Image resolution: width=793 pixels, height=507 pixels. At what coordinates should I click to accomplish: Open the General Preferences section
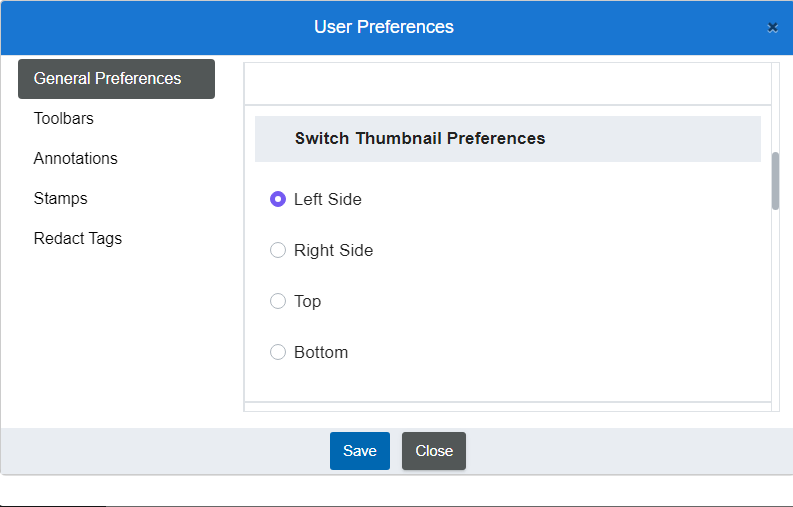coord(116,79)
